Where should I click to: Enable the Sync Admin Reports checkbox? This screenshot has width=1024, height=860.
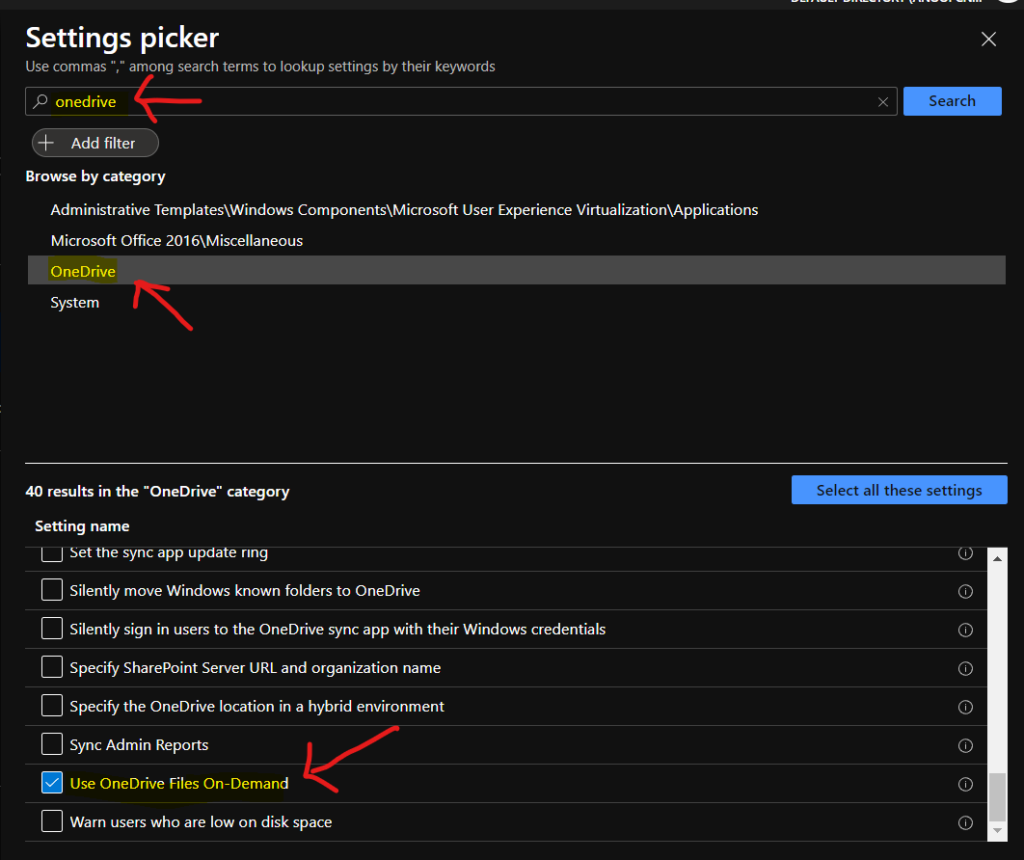(52, 744)
